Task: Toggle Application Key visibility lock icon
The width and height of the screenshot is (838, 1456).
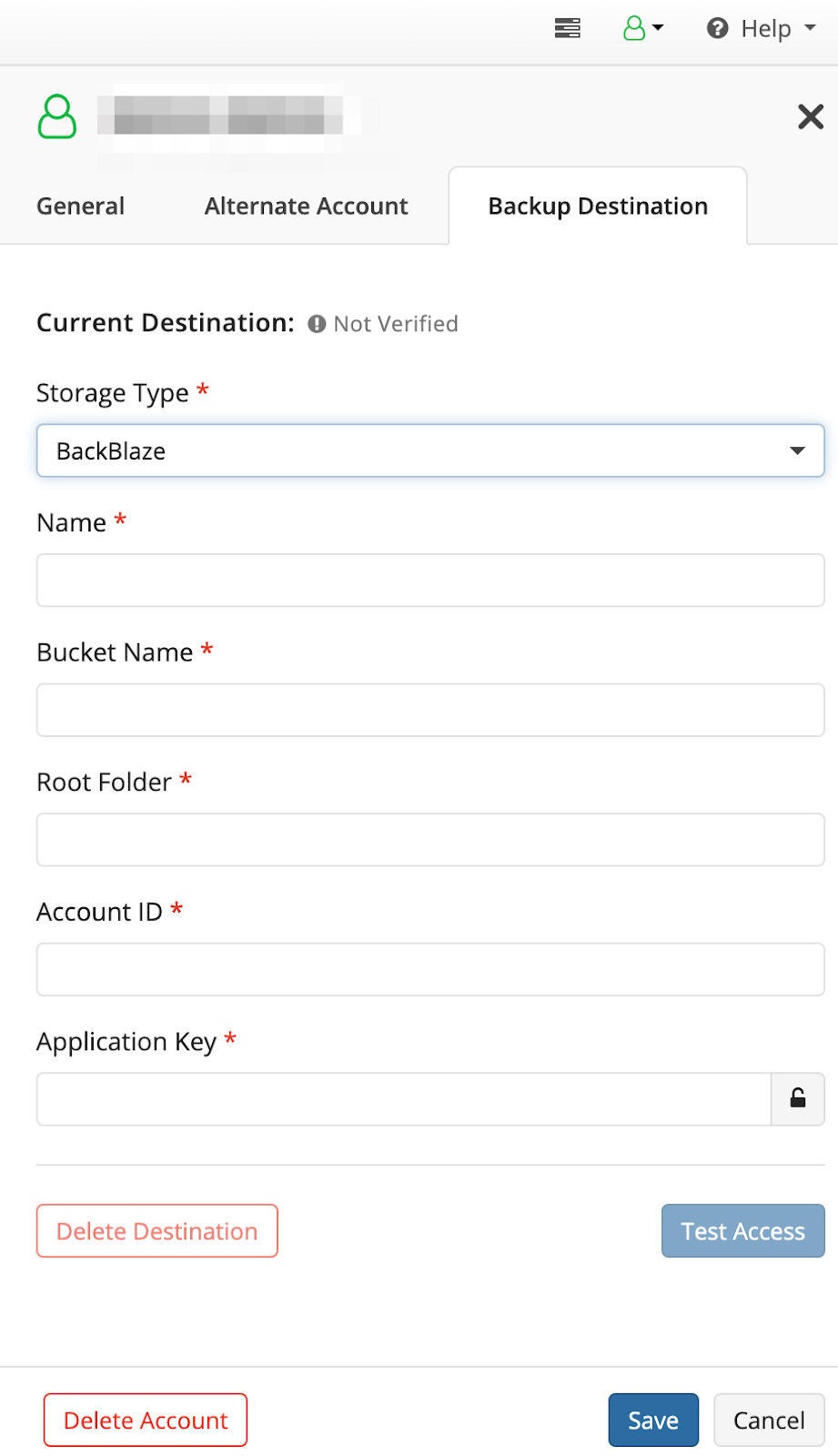Action: (798, 1098)
